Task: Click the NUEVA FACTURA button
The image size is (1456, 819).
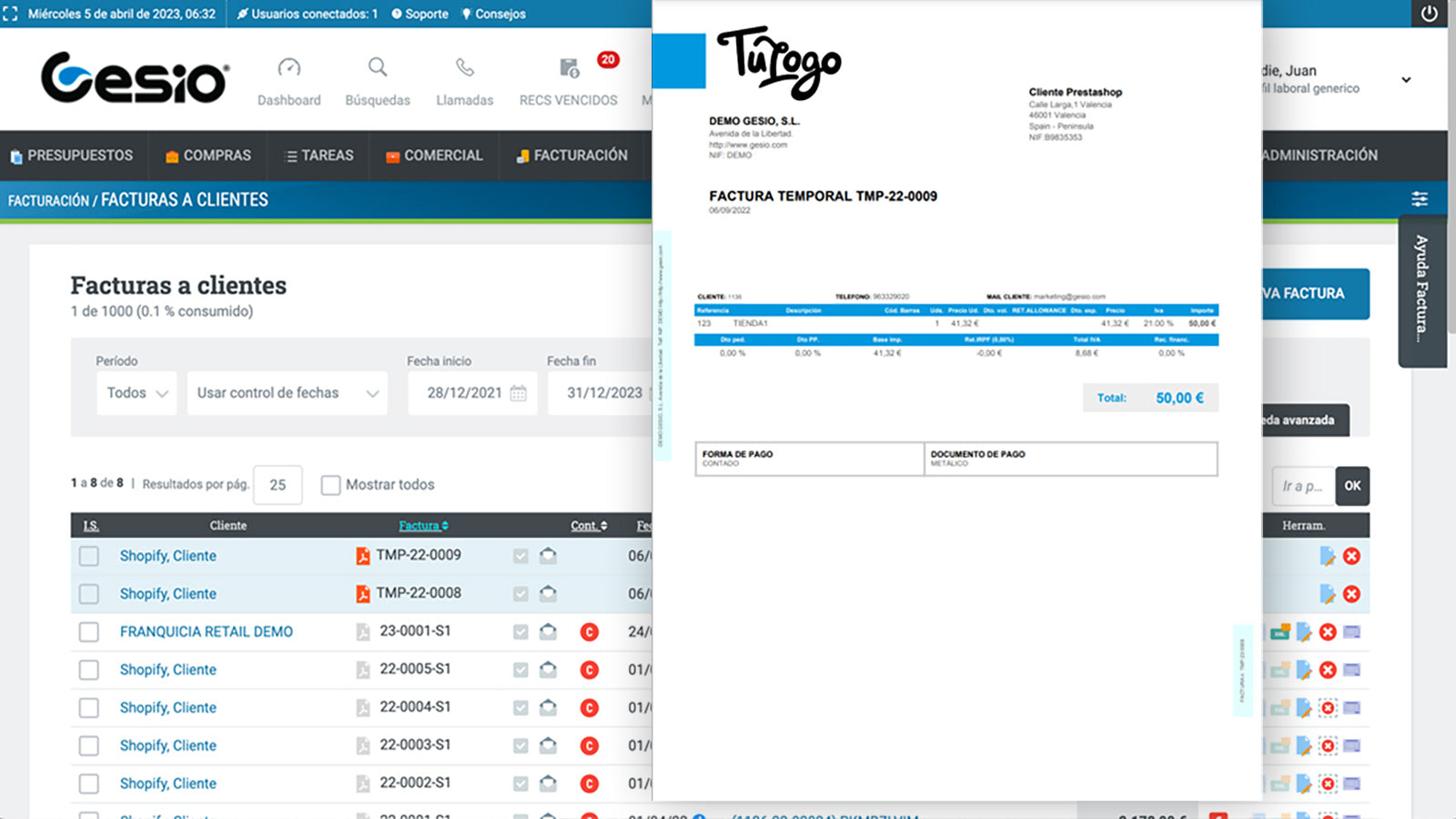Action: tap(1316, 293)
